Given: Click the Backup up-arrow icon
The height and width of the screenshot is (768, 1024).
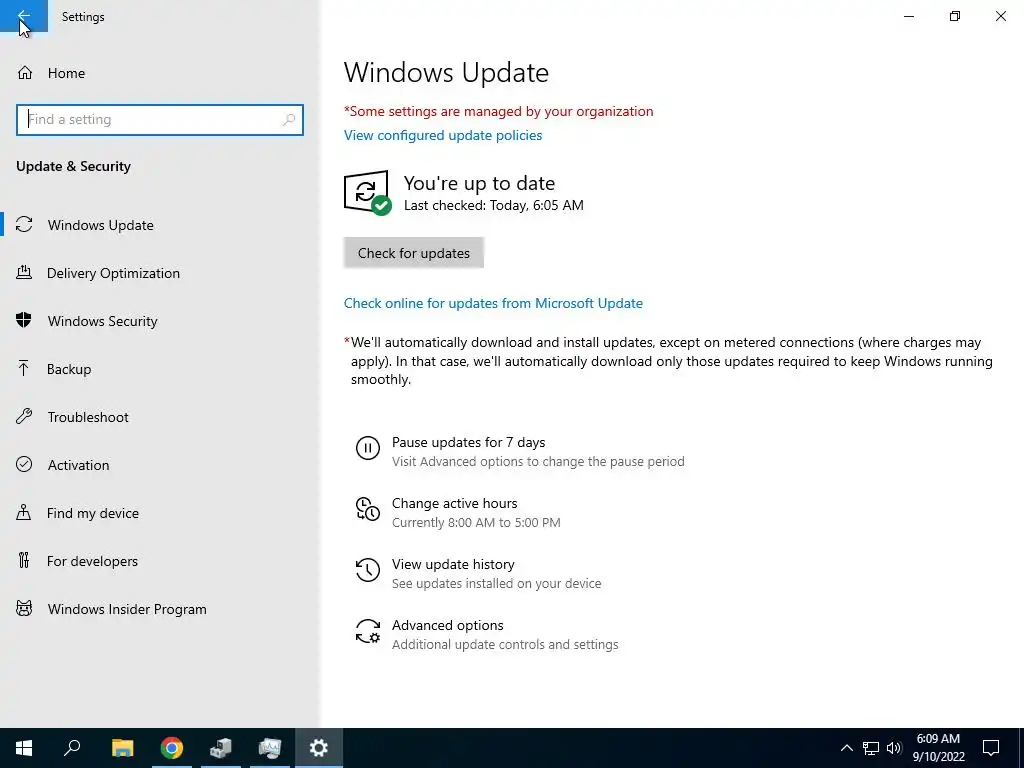Looking at the screenshot, I should point(24,368).
